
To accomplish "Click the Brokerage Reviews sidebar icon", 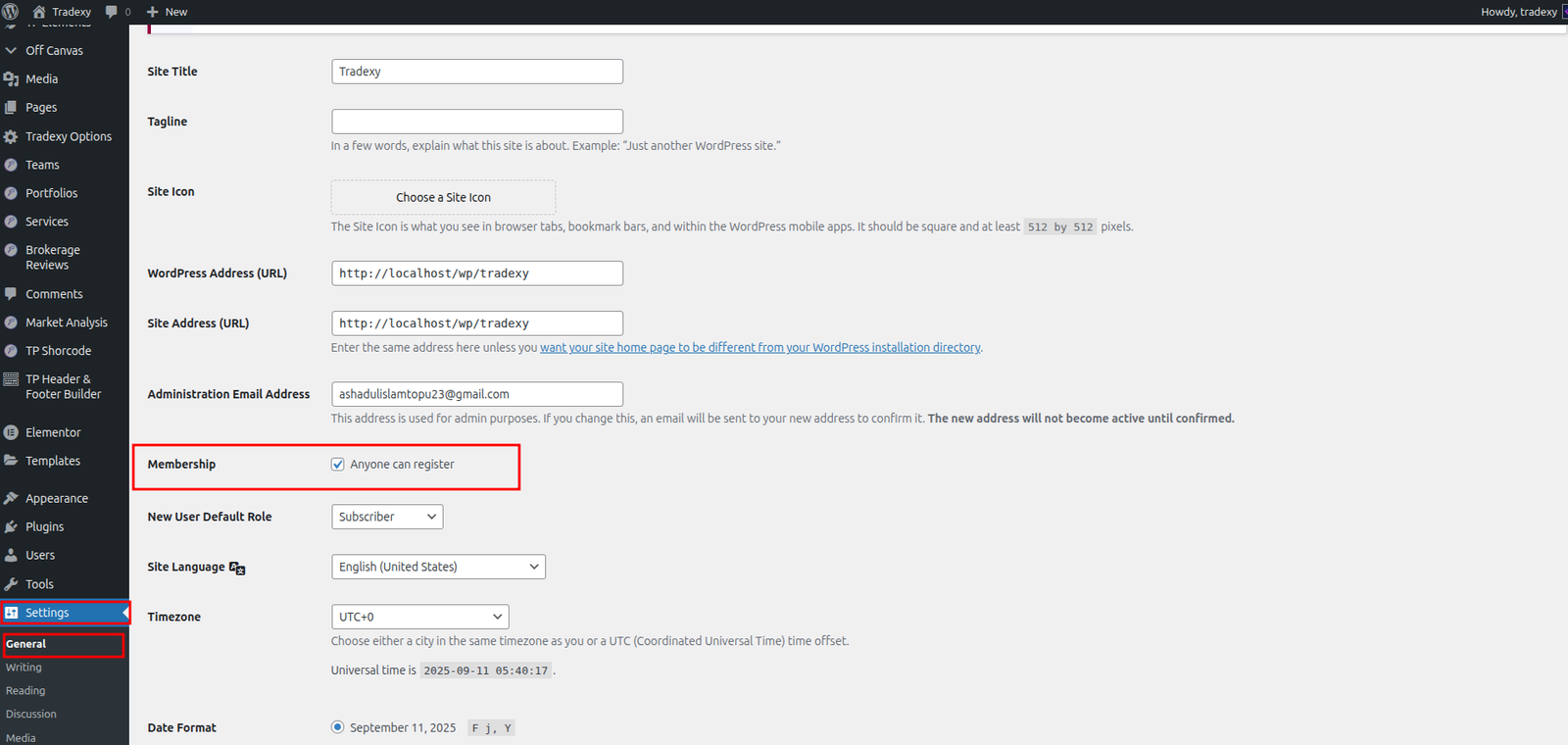I will tap(11, 250).
